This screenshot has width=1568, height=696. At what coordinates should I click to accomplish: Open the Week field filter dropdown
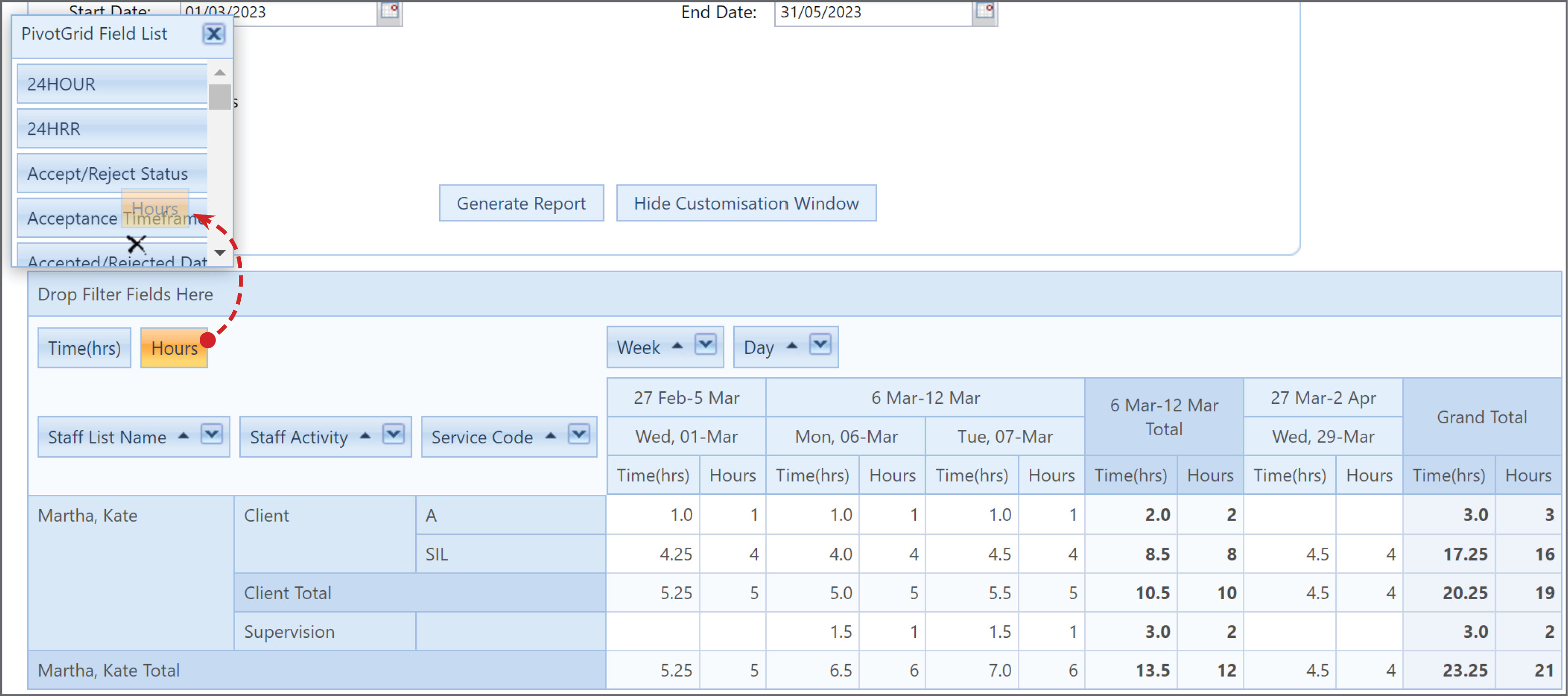click(x=706, y=345)
